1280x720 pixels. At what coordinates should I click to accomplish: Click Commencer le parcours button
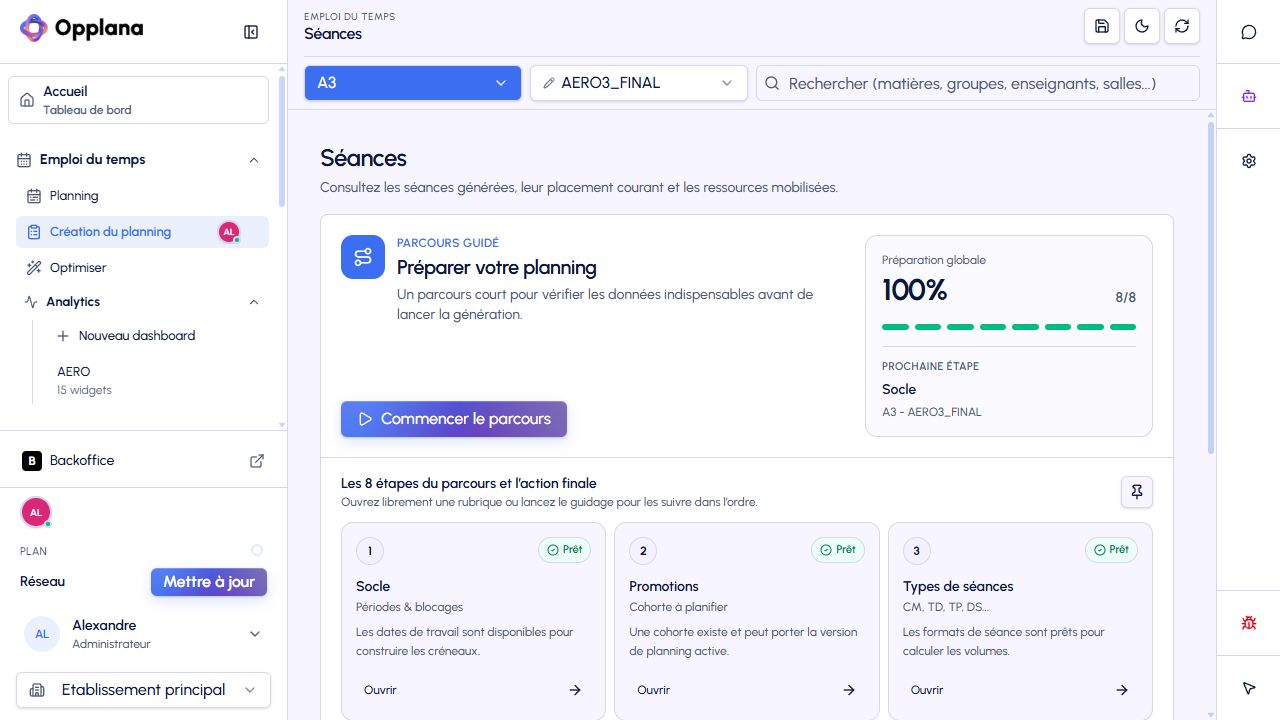pos(454,419)
